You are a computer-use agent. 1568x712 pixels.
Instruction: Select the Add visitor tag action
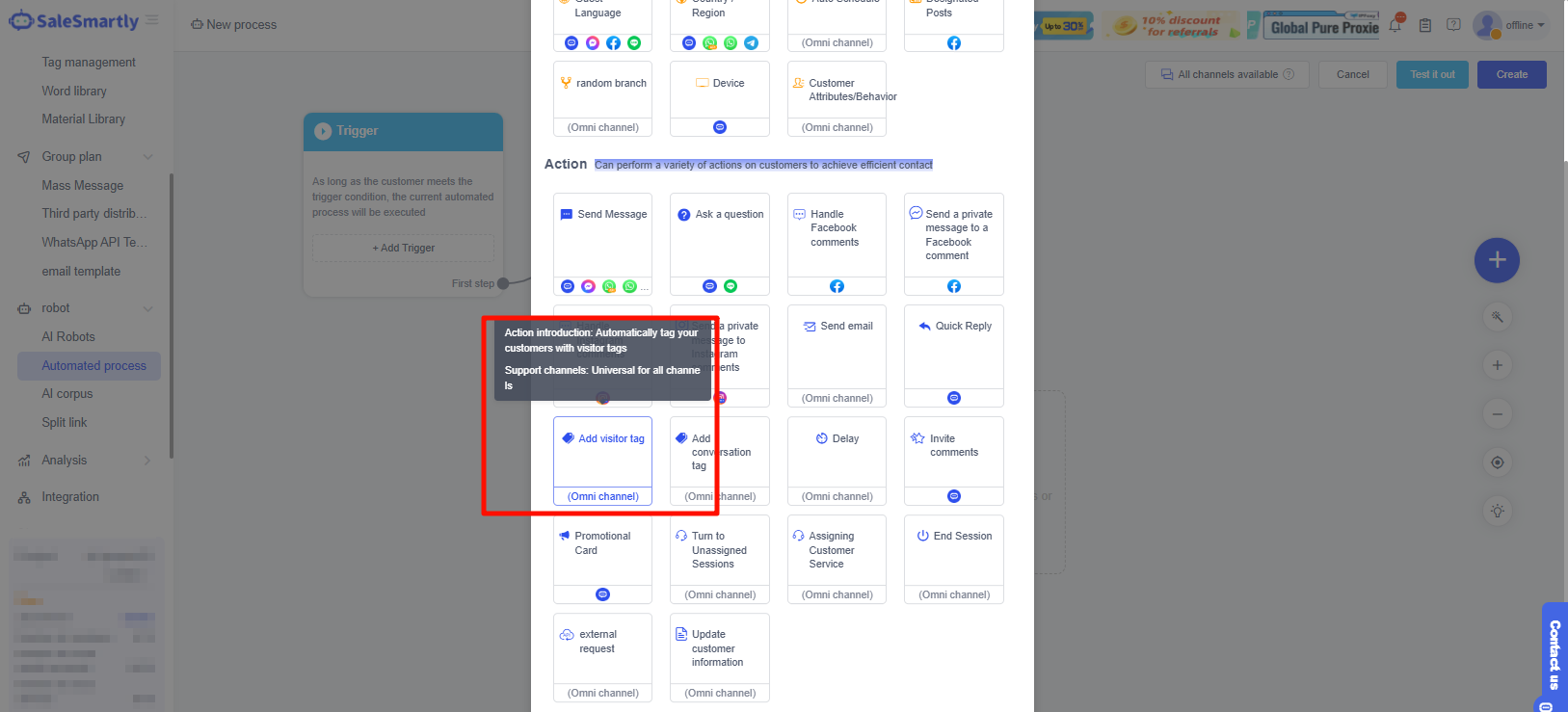[x=602, y=453]
